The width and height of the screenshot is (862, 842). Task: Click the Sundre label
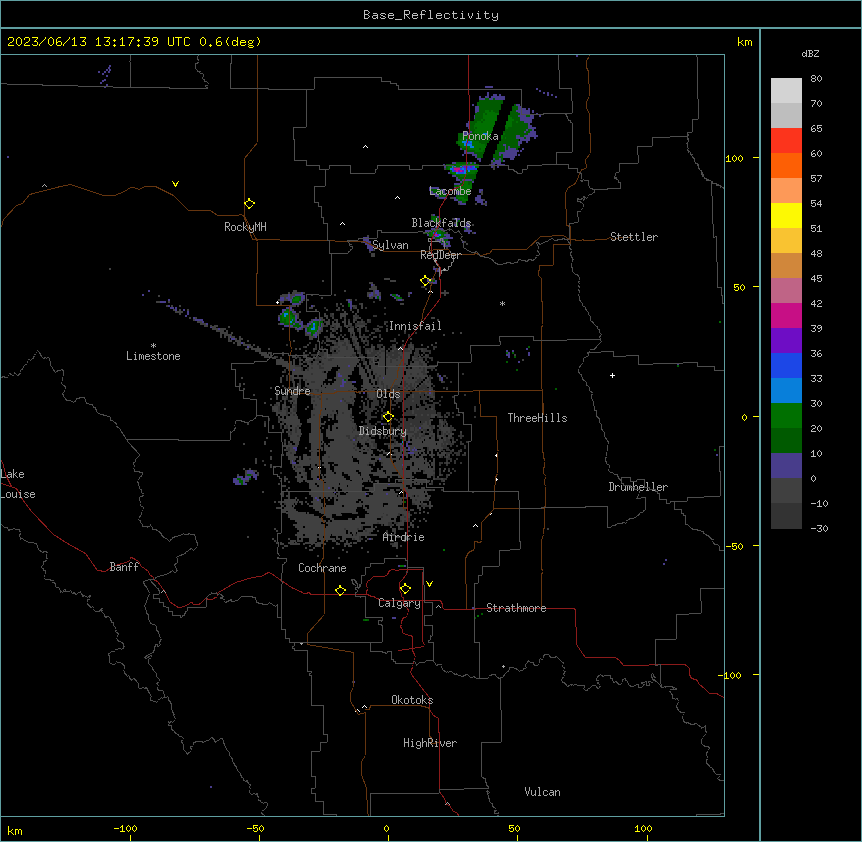coord(292,391)
